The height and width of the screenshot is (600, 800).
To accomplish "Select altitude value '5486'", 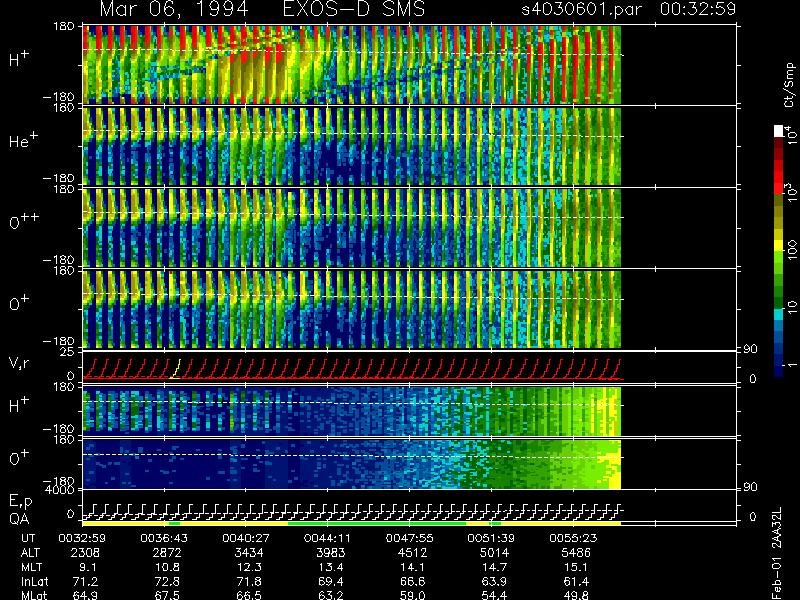I will 576,553.
